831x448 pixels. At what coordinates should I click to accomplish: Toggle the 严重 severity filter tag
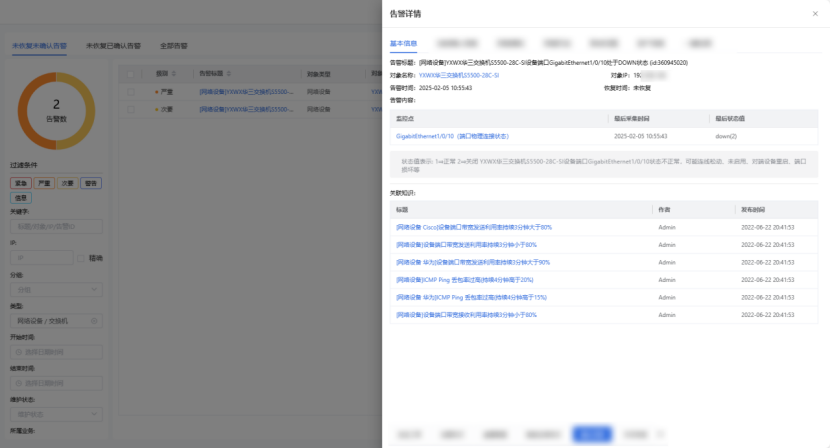pyautogui.click(x=43, y=183)
